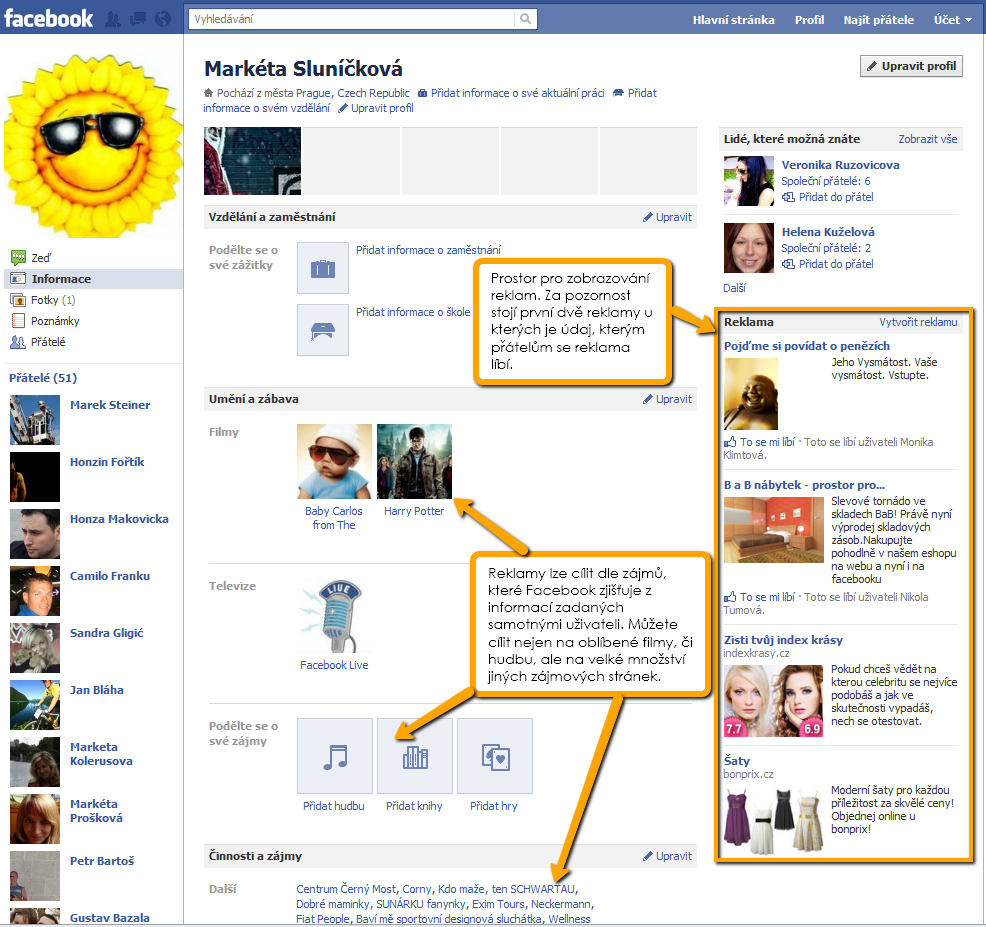Edit Umění a zábava section
Viewport: 986px width, 927px height.
point(667,399)
